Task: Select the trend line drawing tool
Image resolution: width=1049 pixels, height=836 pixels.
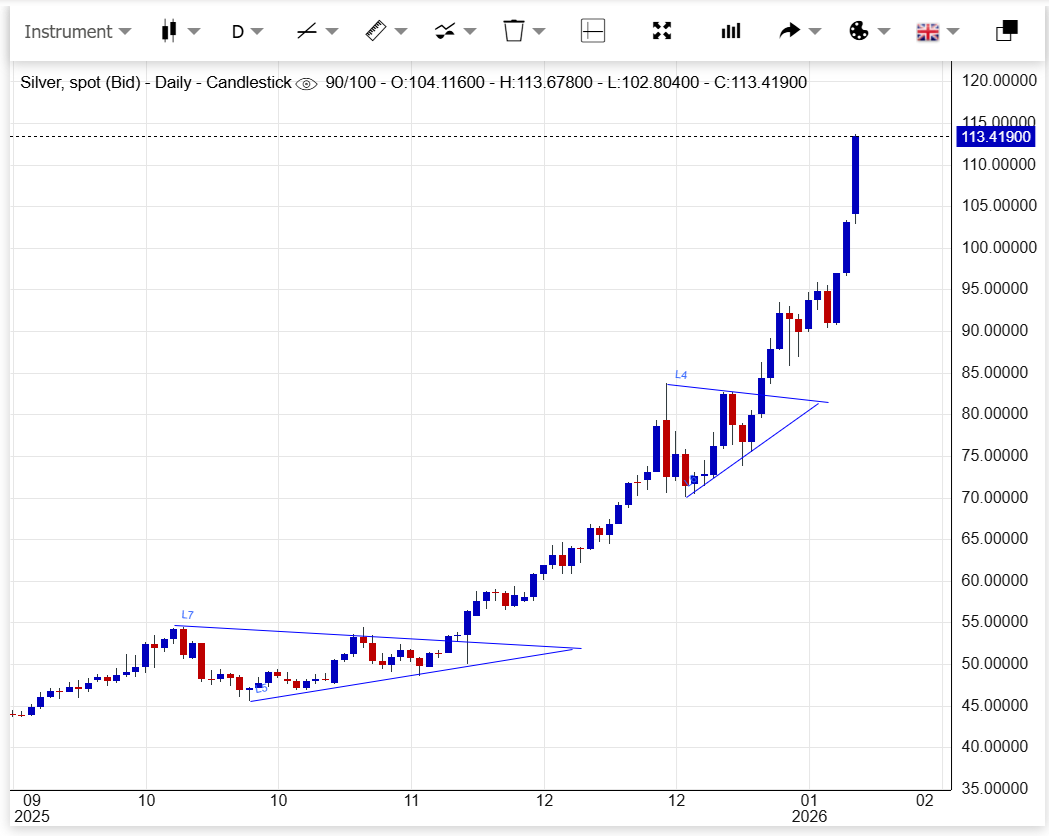Action: 307,31
